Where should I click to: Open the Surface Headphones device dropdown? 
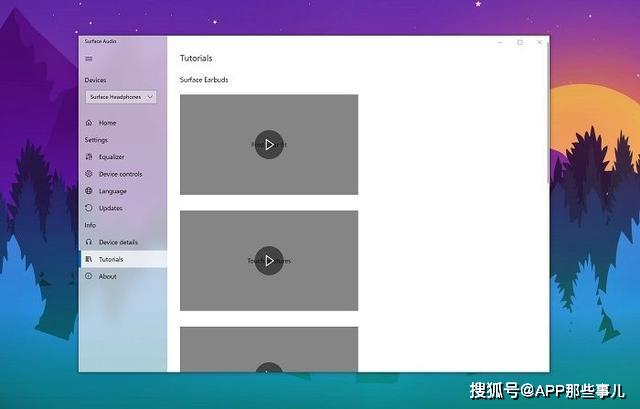click(x=121, y=97)
